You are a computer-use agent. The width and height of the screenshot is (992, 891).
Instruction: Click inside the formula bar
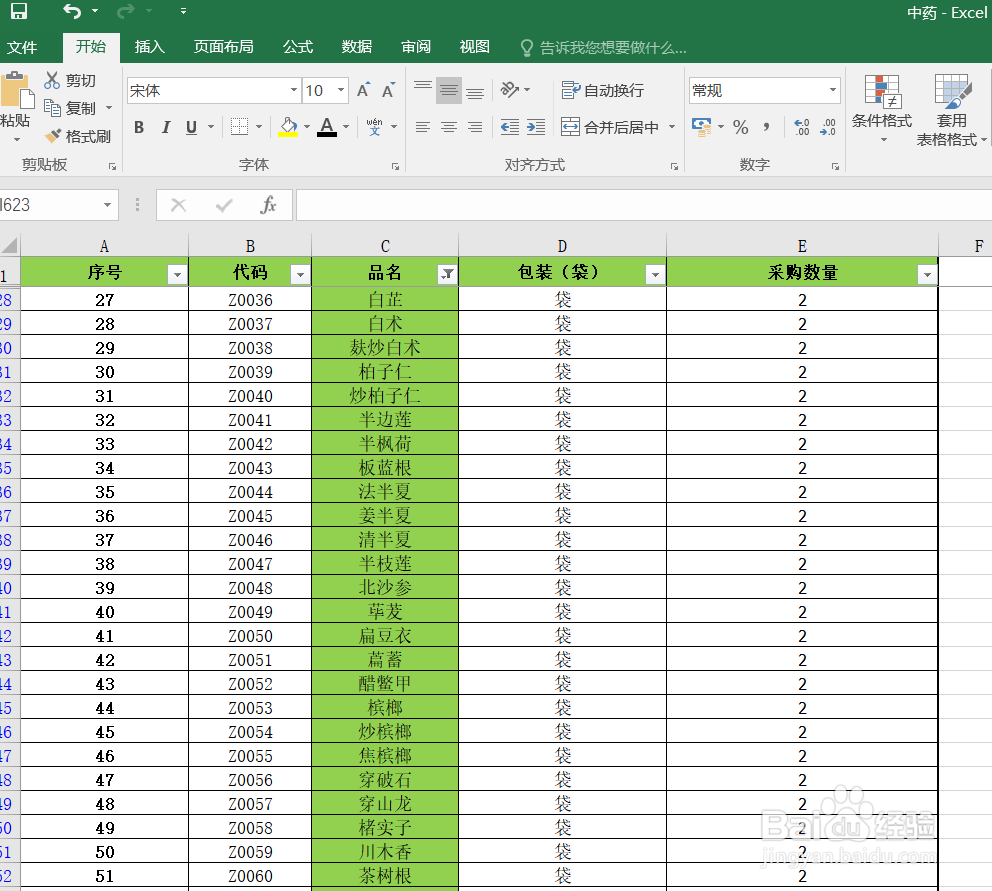[644, 205]
